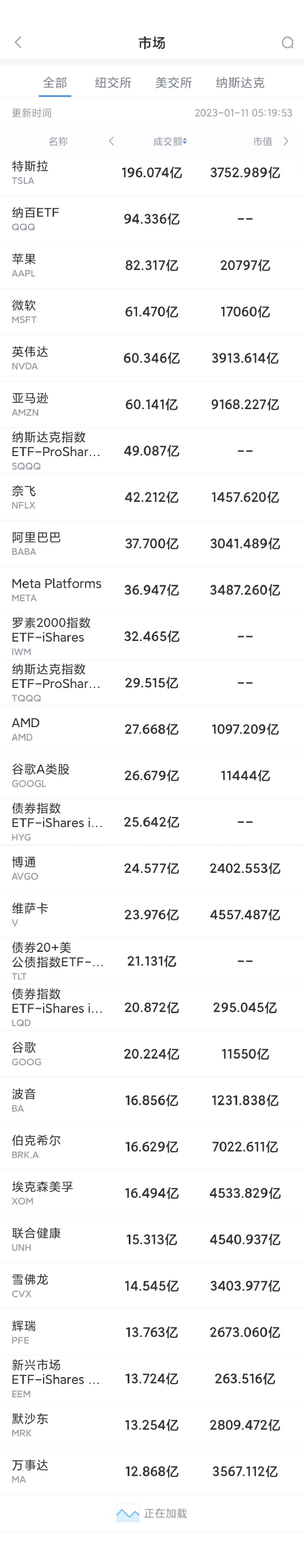304x1568 pixels.
Task: Open the 纳斯达克 tab
Action: tap(240, 82)
